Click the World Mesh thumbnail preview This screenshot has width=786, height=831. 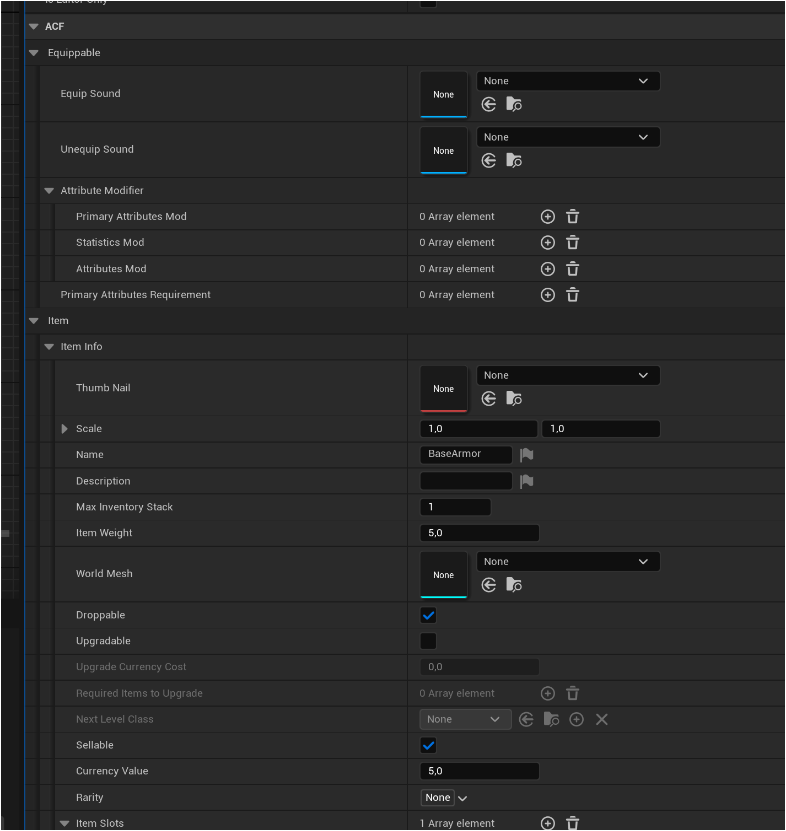point(443,575)
